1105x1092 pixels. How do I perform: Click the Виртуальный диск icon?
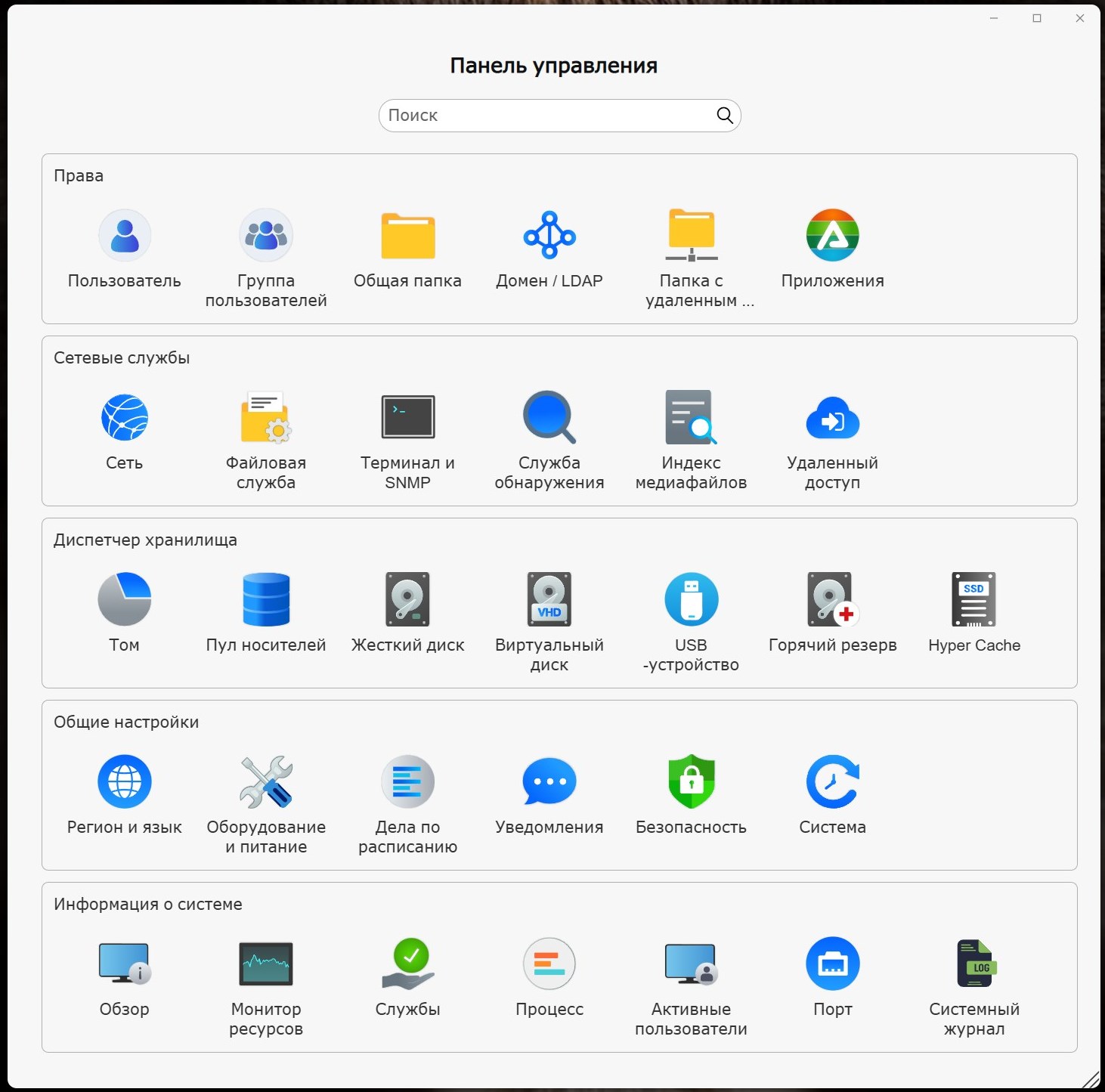tap(549, 599)
